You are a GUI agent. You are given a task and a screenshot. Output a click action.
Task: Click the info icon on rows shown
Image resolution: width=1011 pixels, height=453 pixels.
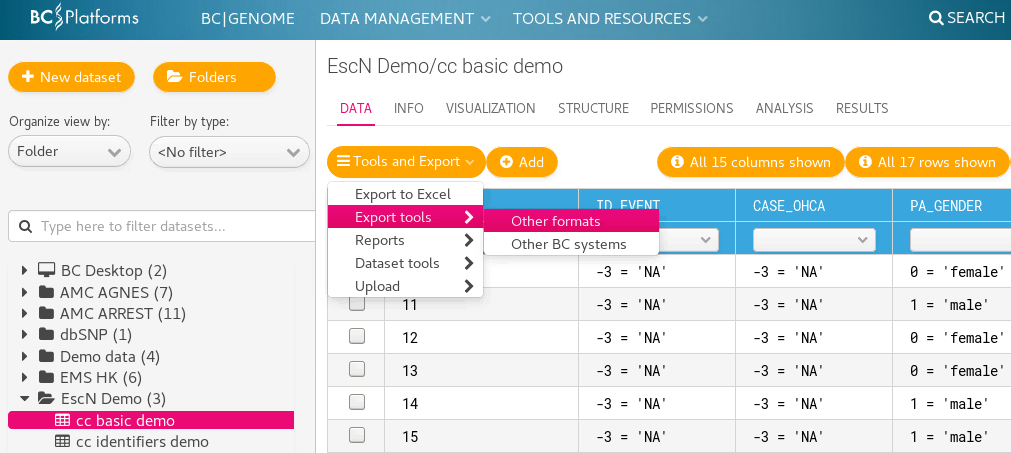[865, 162]
